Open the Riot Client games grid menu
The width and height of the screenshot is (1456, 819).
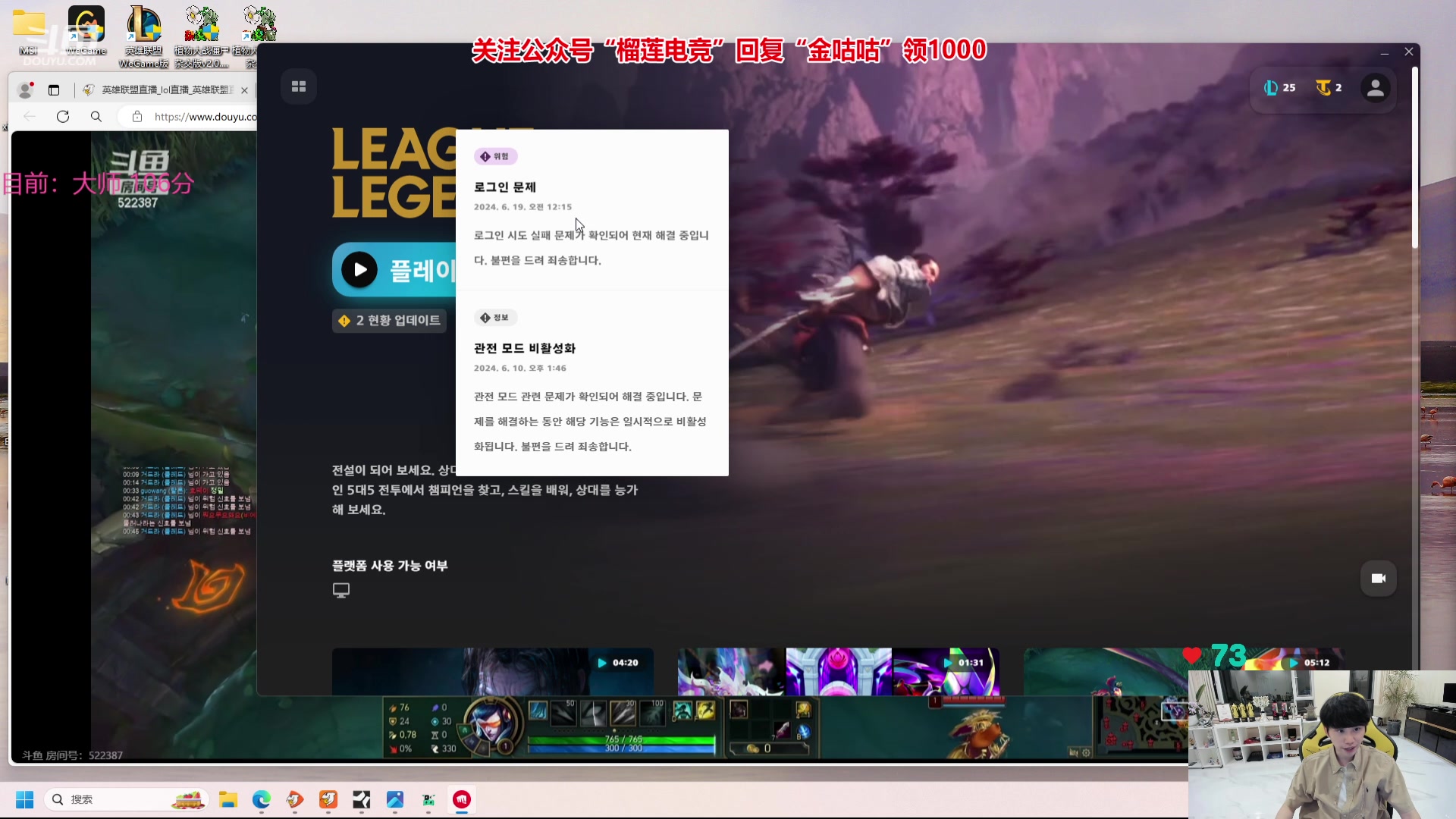[x=299, y=86]
